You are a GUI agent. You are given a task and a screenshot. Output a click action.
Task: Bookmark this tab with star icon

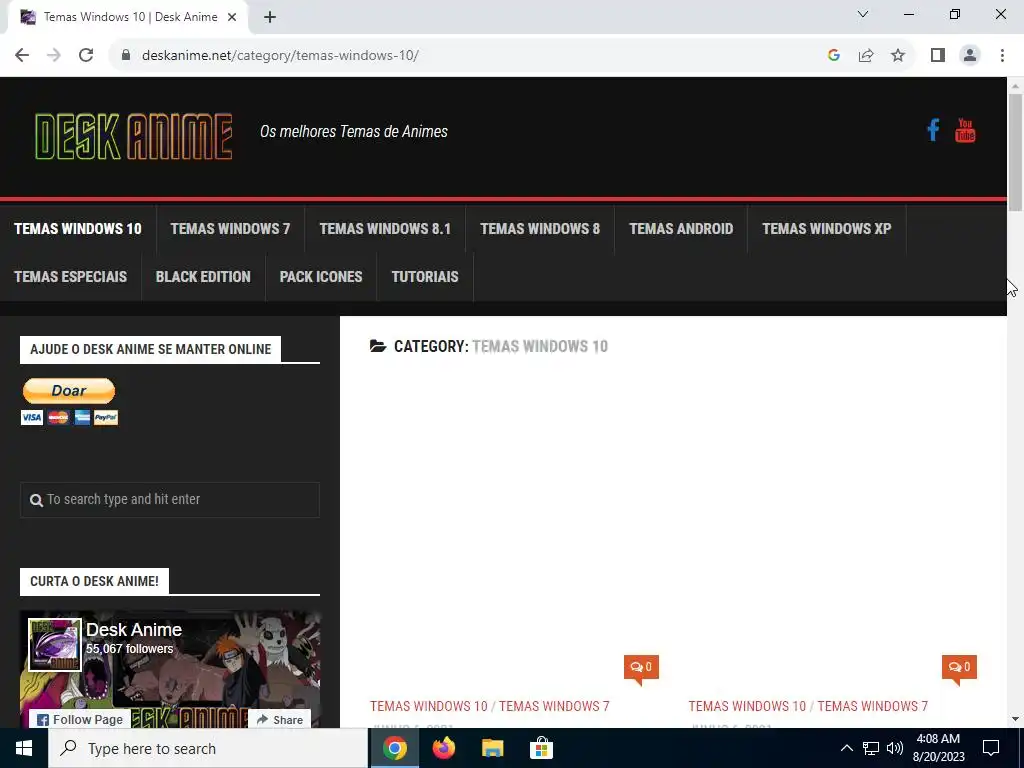tap(898, 55)
